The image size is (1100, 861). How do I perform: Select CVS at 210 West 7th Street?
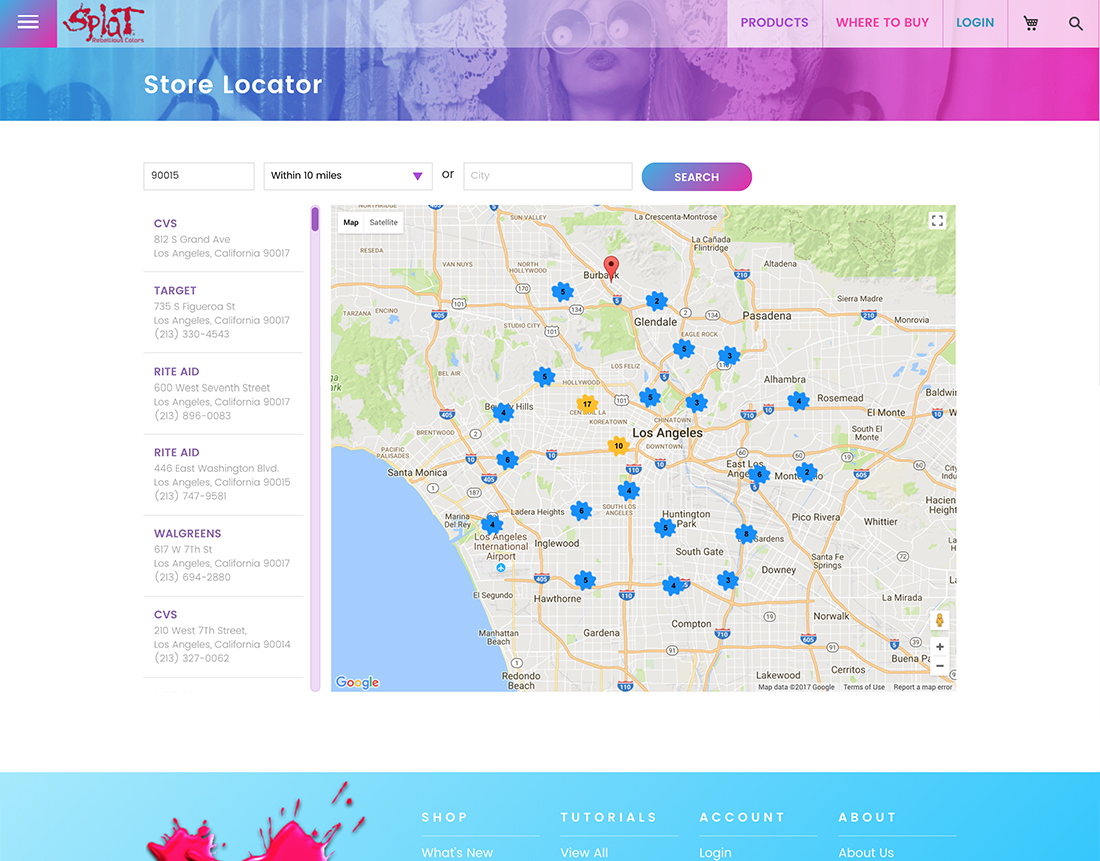(223, 636)
